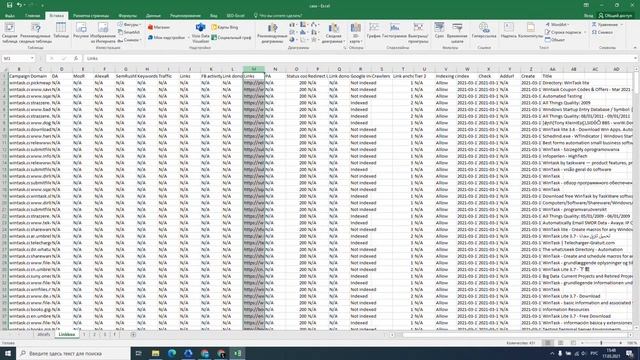
Task: Add a new sheet with plus button
Action: point(133,334)
